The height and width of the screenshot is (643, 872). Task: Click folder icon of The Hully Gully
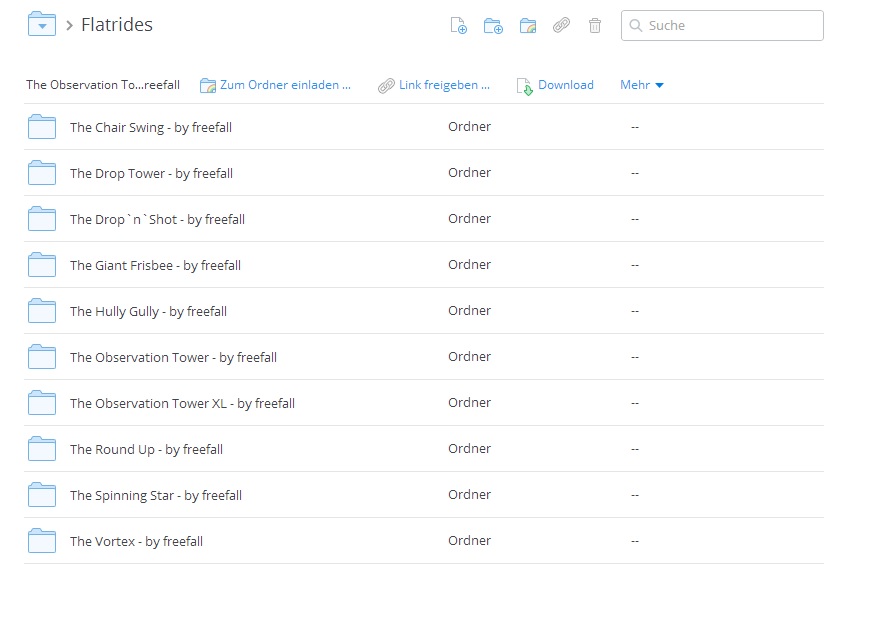[x=42, y=311]
